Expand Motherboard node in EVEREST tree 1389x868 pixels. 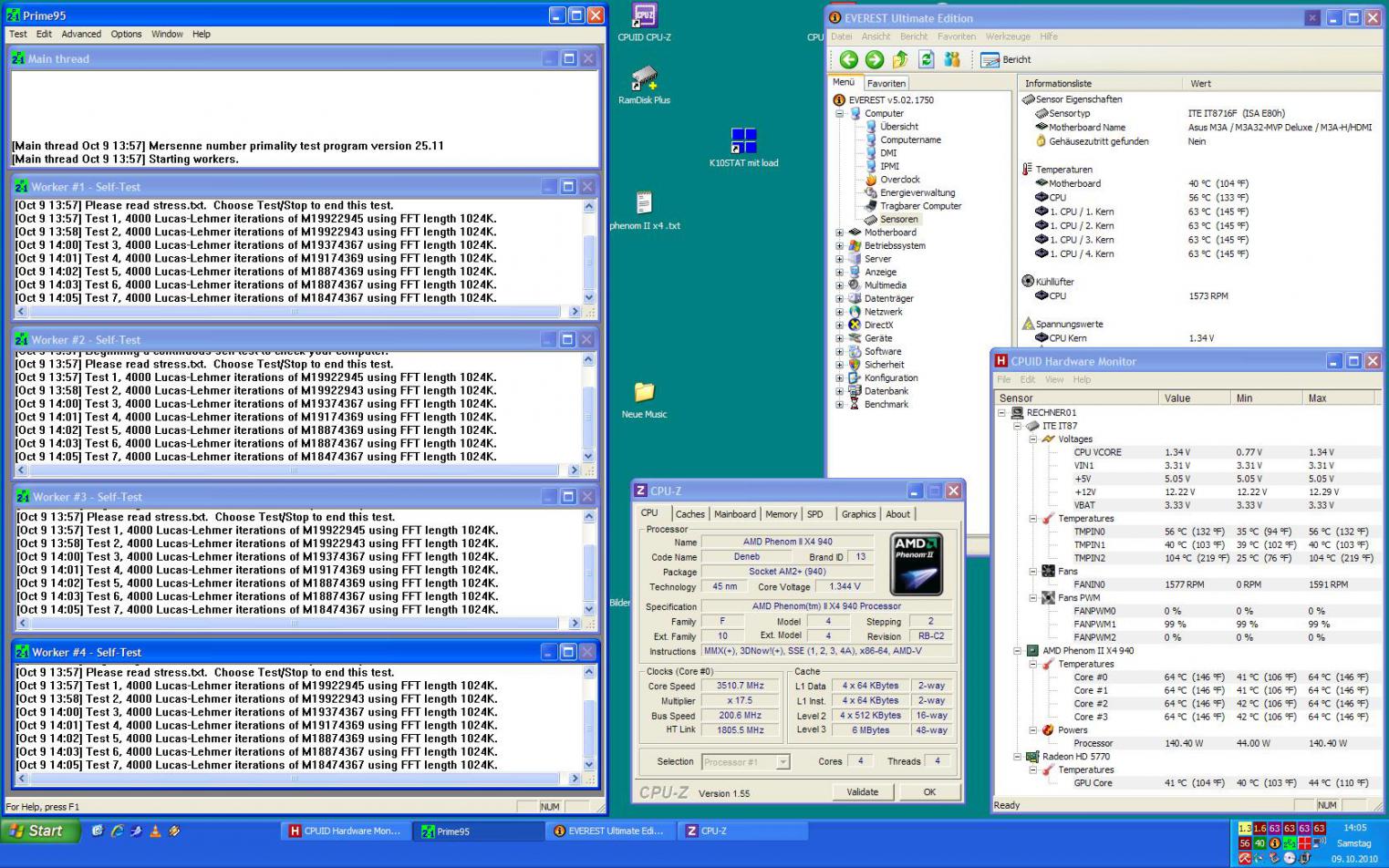click(x=840, y=232)
